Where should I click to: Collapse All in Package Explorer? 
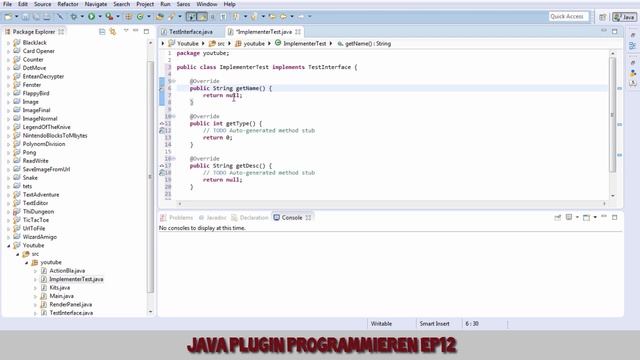[x=102, y=31]
